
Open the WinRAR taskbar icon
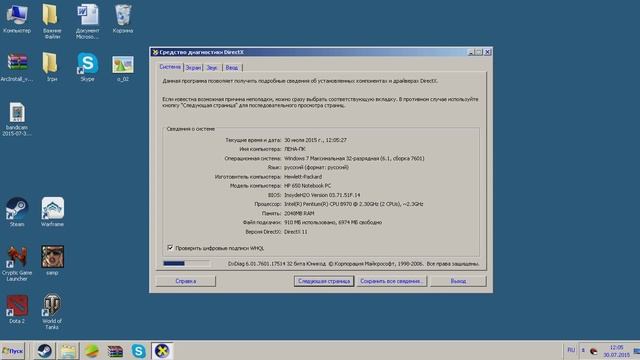tap(115, 351)
